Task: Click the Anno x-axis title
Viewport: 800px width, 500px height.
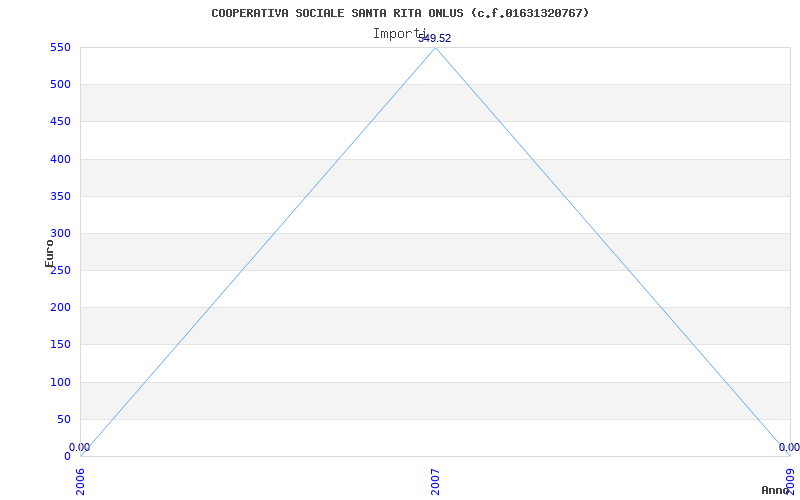Action: (x=775, y=490)
